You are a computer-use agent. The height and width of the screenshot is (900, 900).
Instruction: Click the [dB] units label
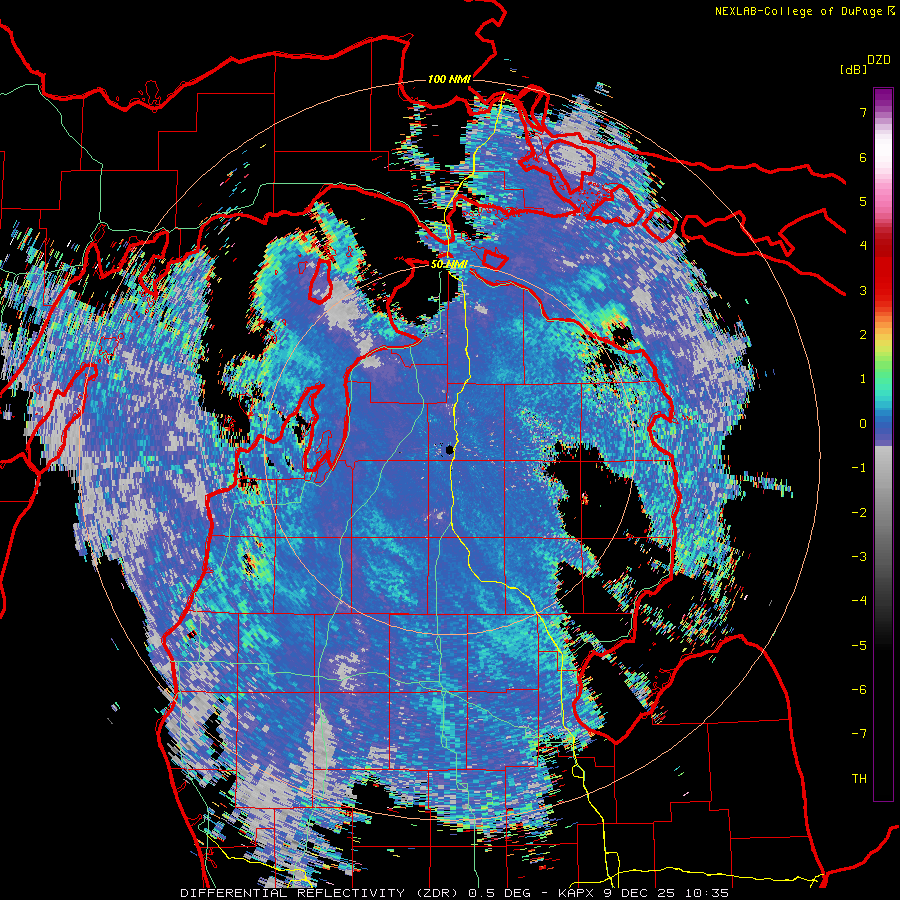pyautogui.click(x=854, y=70)
